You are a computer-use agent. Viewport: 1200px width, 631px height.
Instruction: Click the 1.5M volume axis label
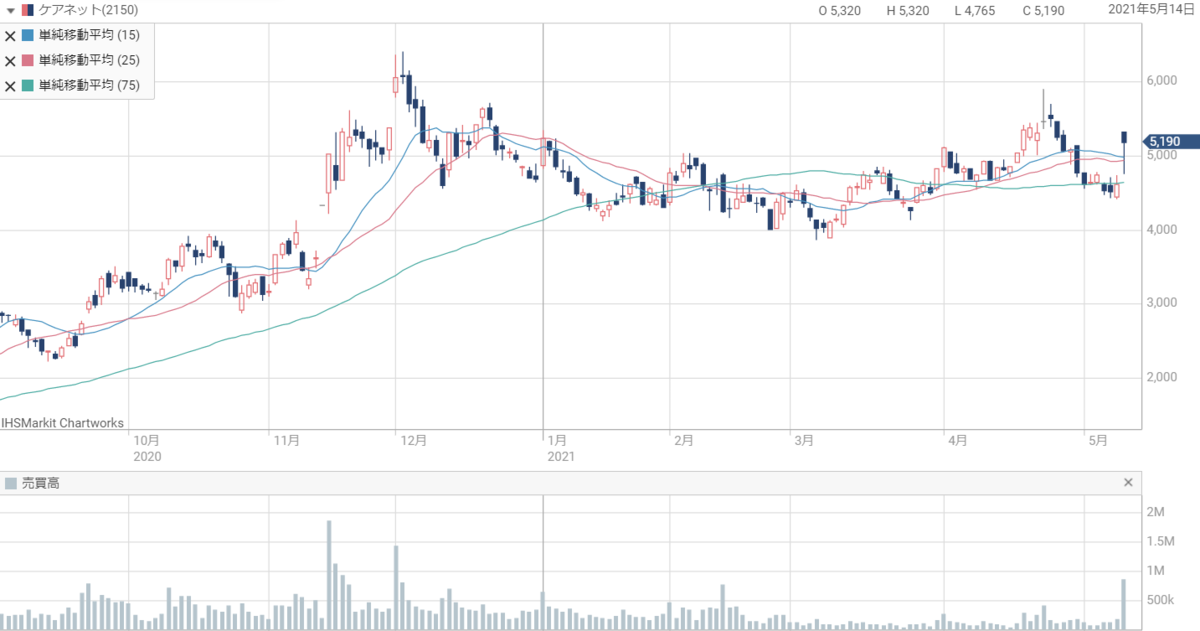pyautogui.click(x=1161, y=541)
